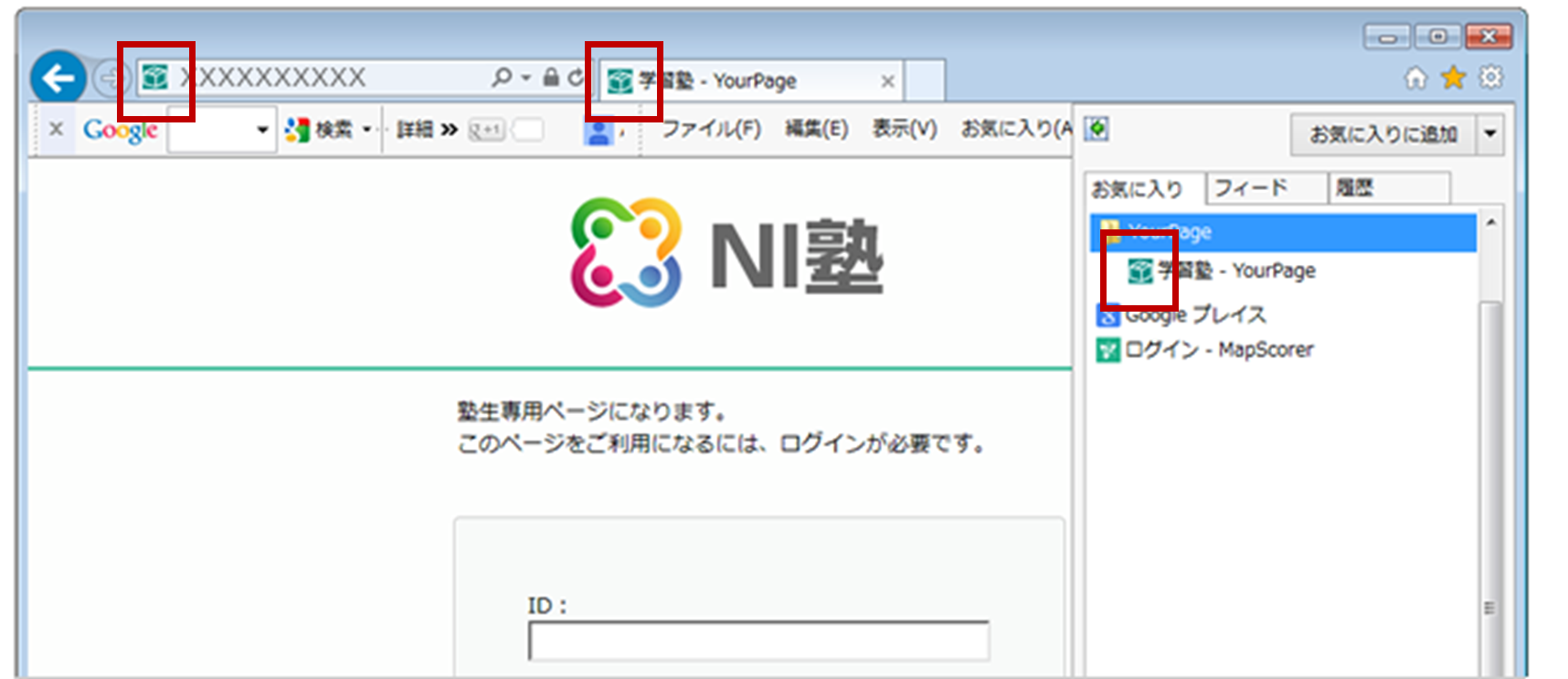Viewport: 1568px width, 679px height.
Task: Switch to the 履歴 tab
Action: (1389, 188)
